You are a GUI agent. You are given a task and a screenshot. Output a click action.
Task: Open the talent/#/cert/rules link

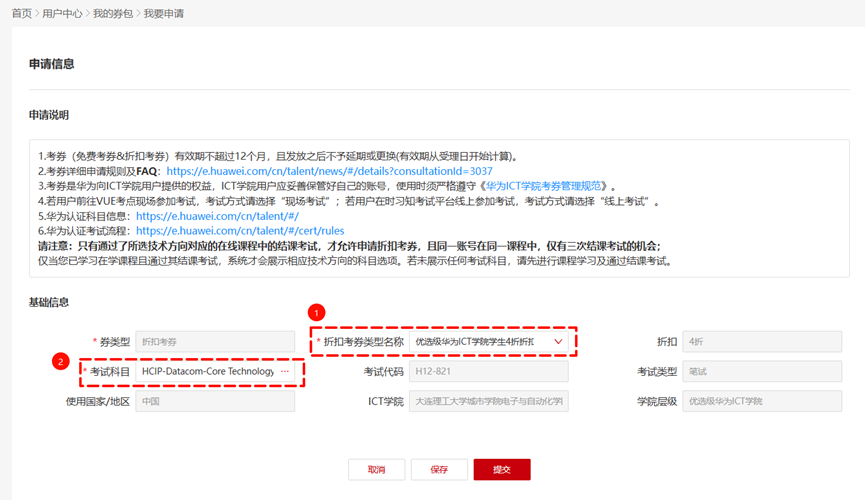tap(240, 231)
